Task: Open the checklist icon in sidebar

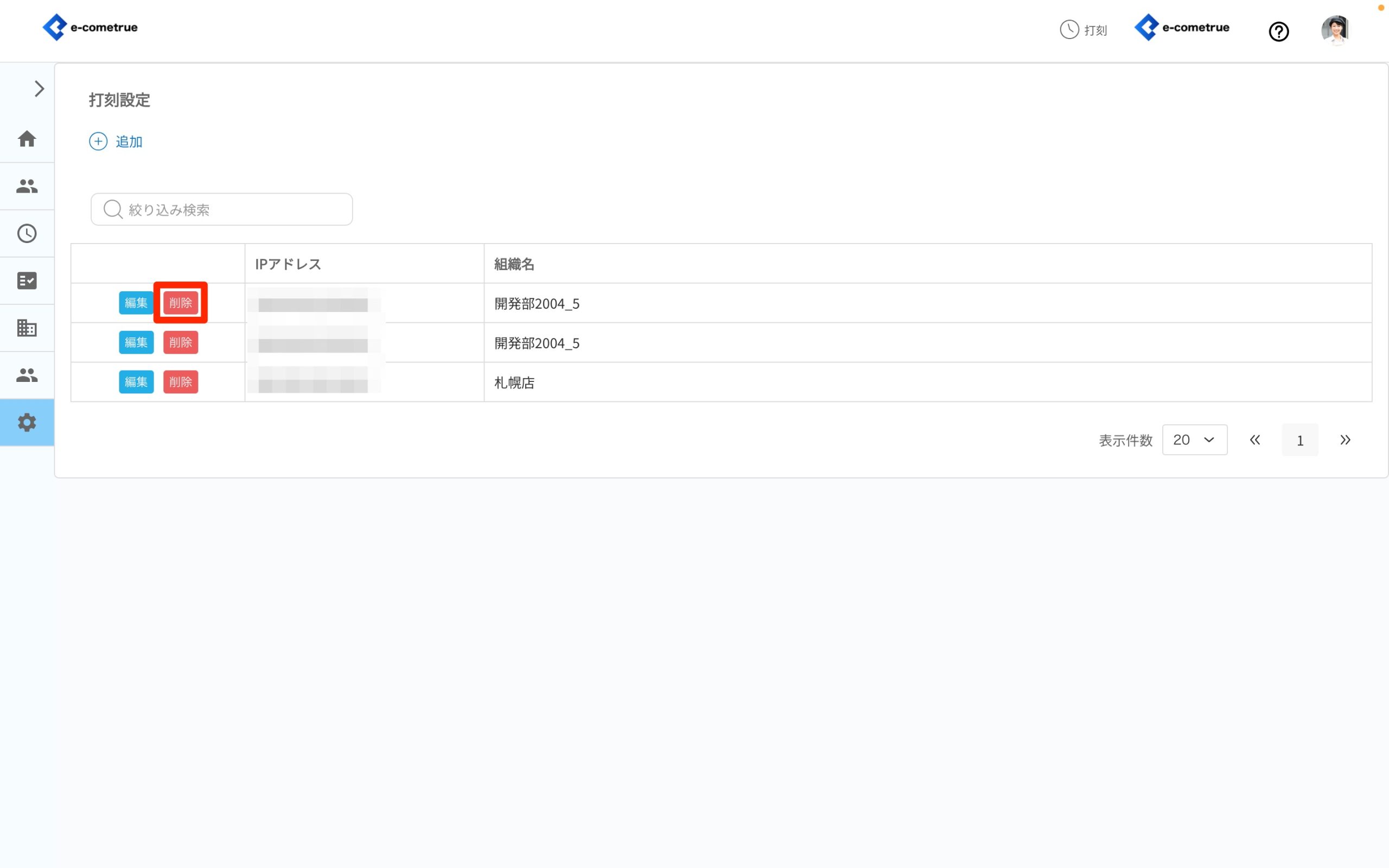Action: pyautogui.click(x=27, y=280)
